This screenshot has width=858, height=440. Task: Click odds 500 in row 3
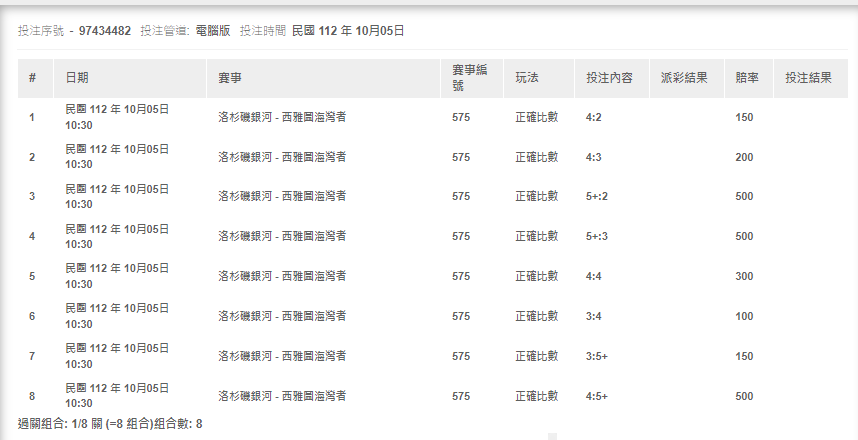[x=744, y=196]
